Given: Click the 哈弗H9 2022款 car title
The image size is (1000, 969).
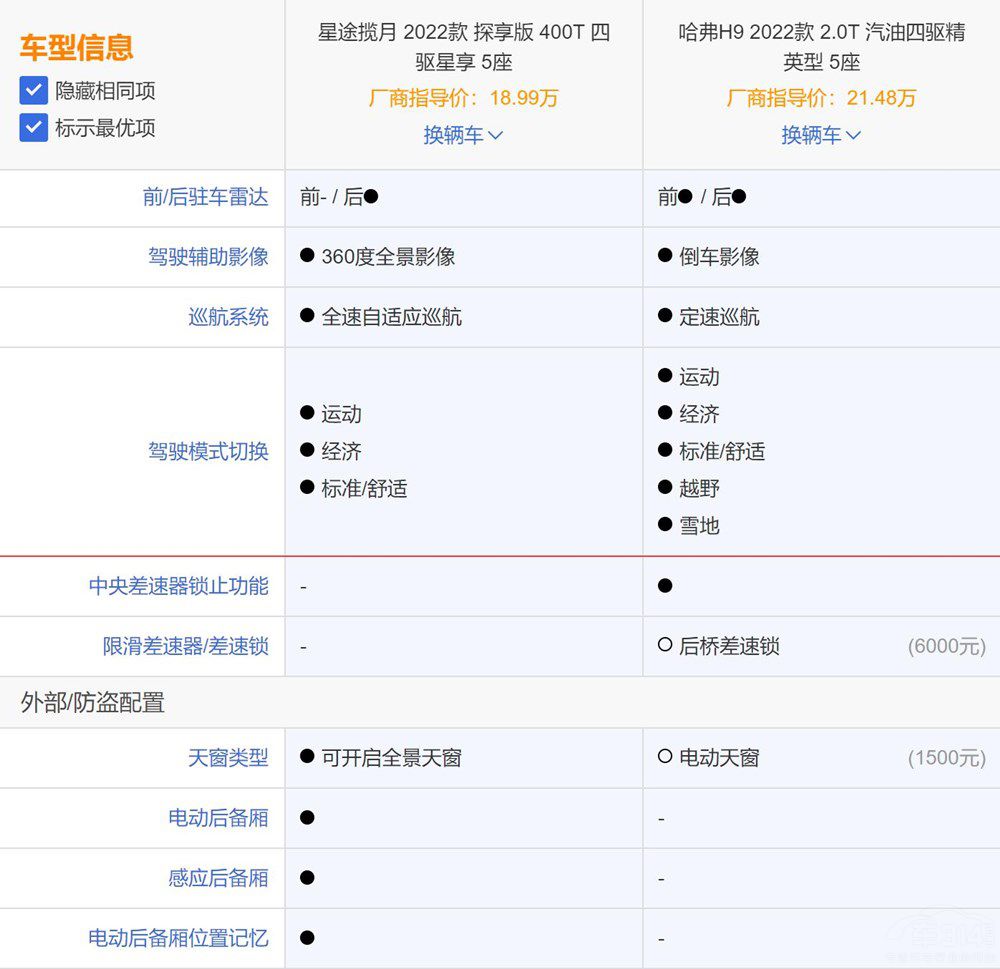Looking at the screenshot, I should click(821, 47).
